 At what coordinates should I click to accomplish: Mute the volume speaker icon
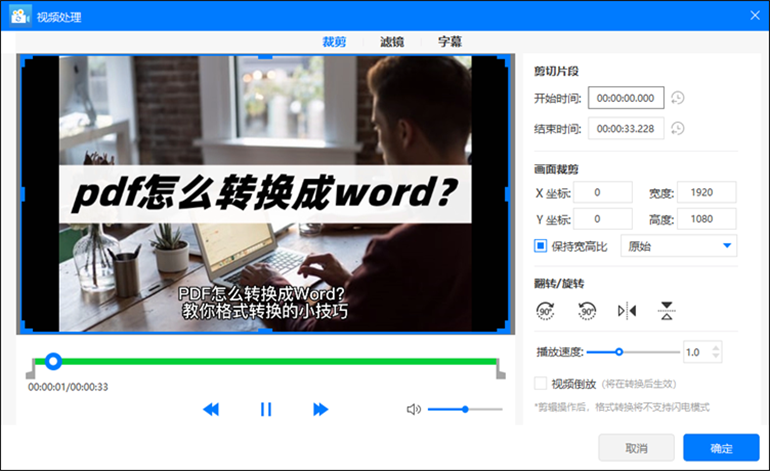[x=413, y=409]
